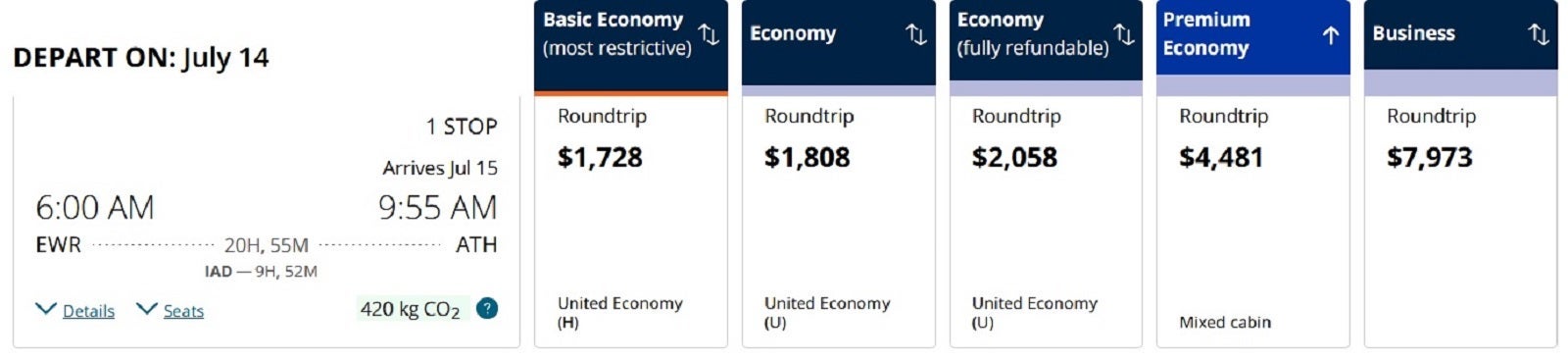Image resolution: width=1568 pixels, height=361 pixels.
Task: Click Basic Economy most restrictive header
Action: 631,45
